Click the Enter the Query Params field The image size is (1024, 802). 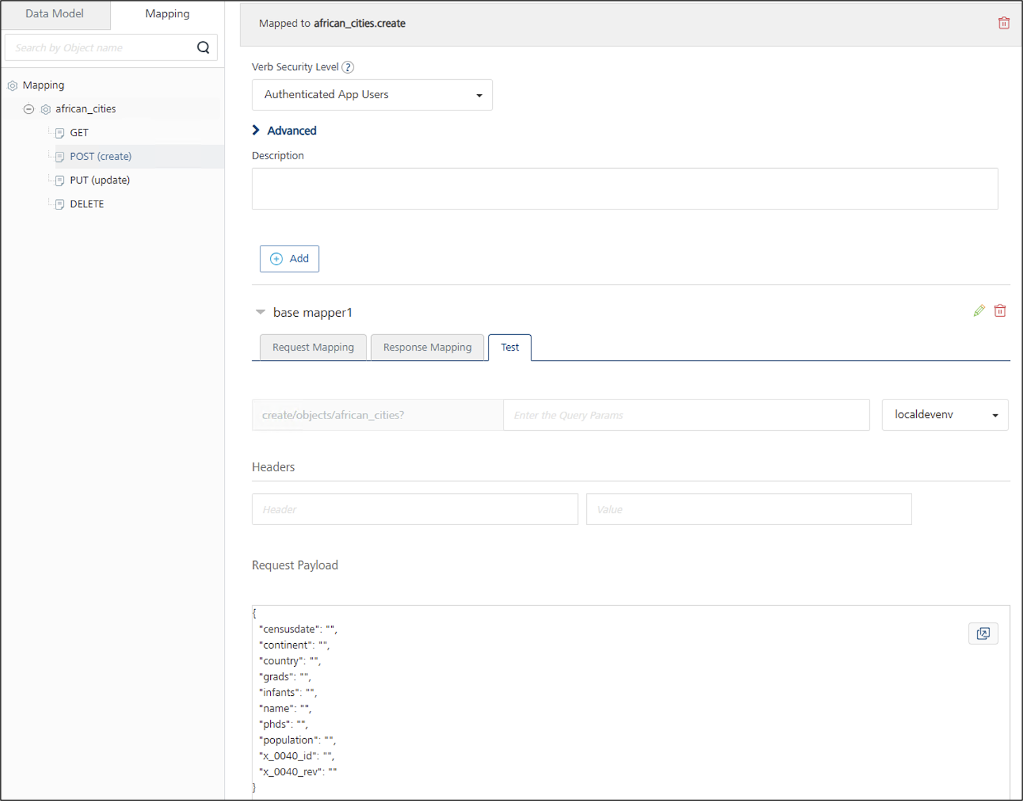tap(686, 415)
